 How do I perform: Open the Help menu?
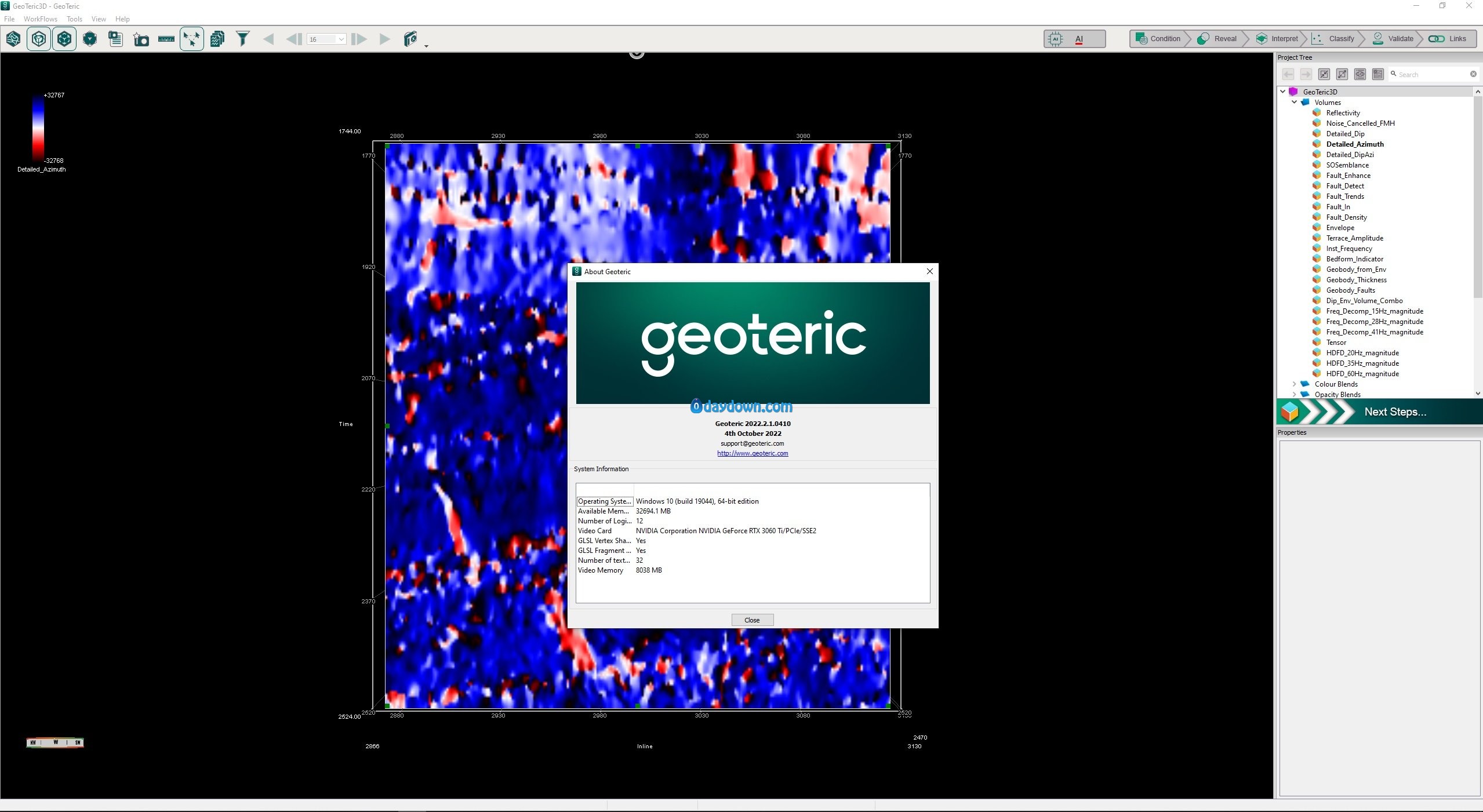(122, 19)
